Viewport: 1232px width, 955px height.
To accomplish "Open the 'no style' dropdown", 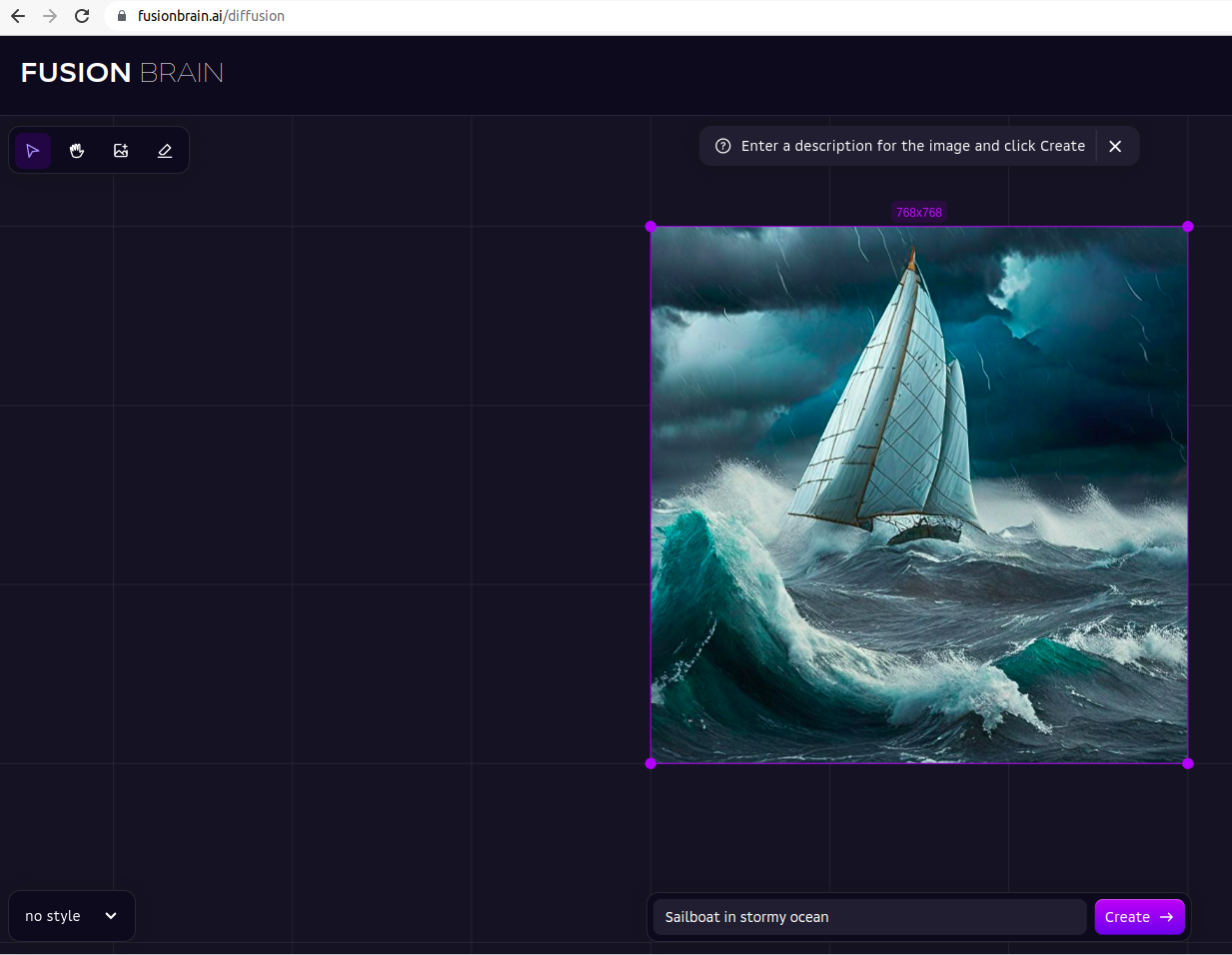I will pos(72,916).
